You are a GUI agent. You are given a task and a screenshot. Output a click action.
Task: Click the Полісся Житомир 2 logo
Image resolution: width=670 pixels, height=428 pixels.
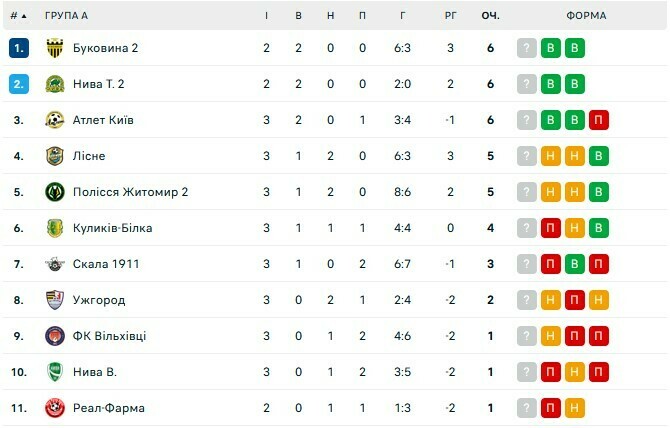[54, 192]
